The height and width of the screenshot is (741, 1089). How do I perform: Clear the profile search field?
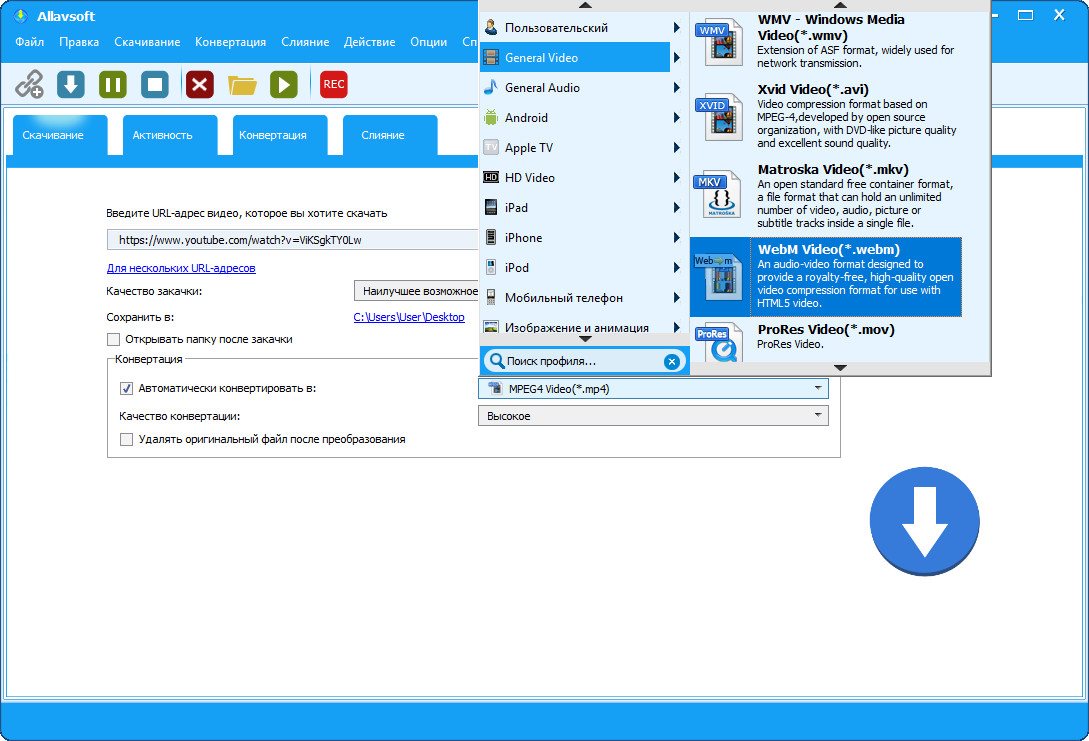(x=671, y=361)
